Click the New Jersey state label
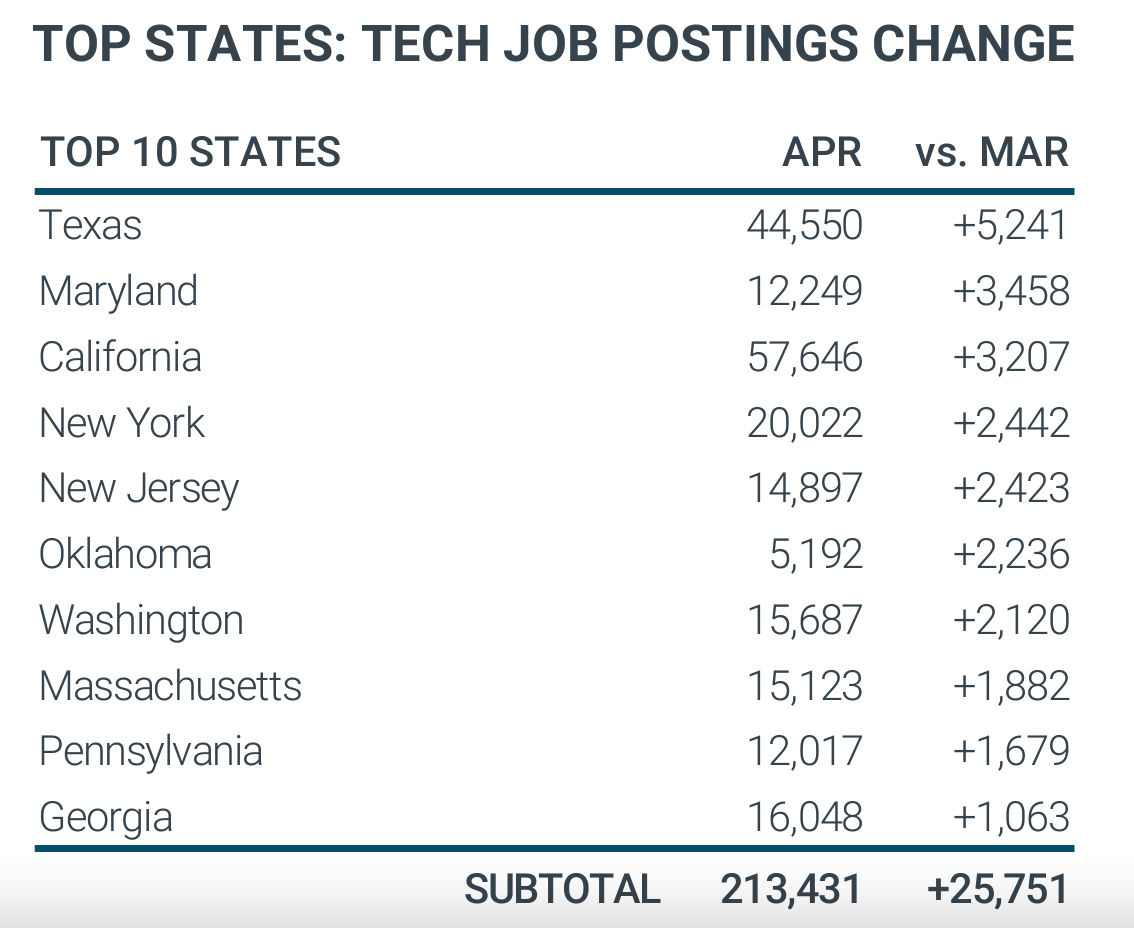The image size is (1134, 928). pyautogui.click(x=139, y=489)
